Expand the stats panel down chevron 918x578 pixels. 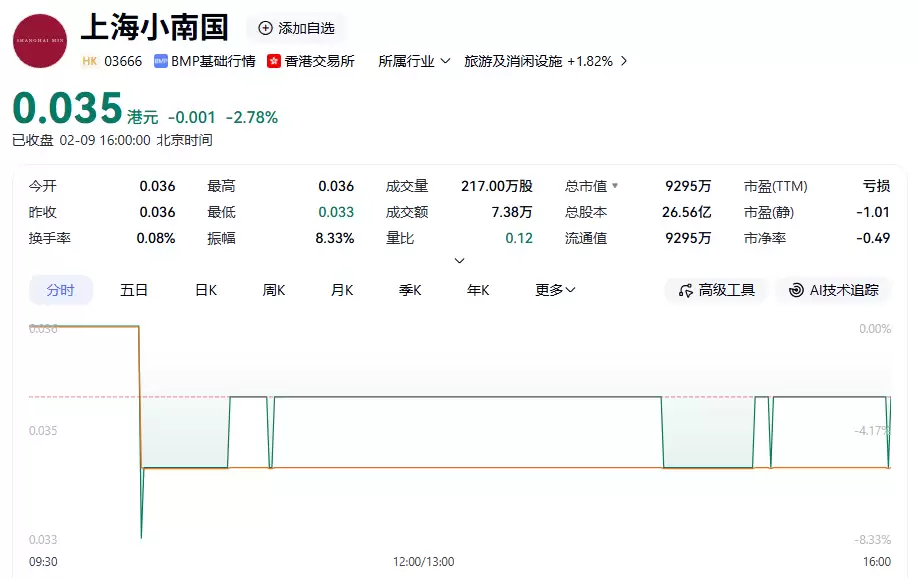[x=459, y=260]
